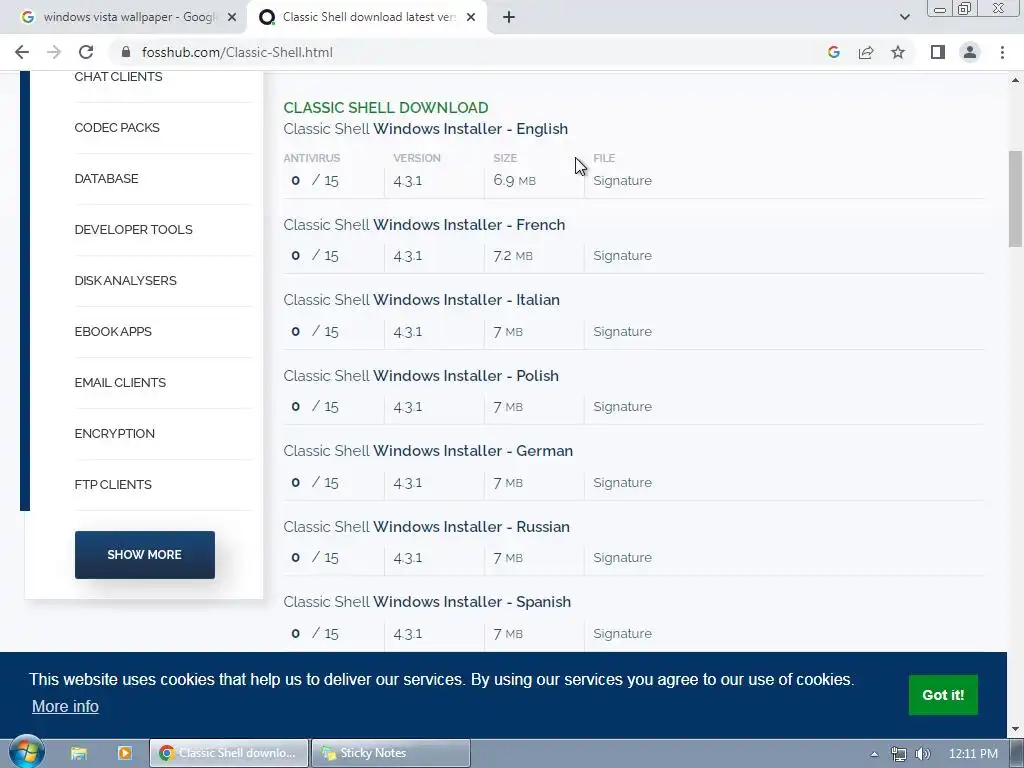Click version 4.3.1 in the English row
The width and height of the screenshot is (1024, 768).
pyautogui.click(x=408, y=180)
